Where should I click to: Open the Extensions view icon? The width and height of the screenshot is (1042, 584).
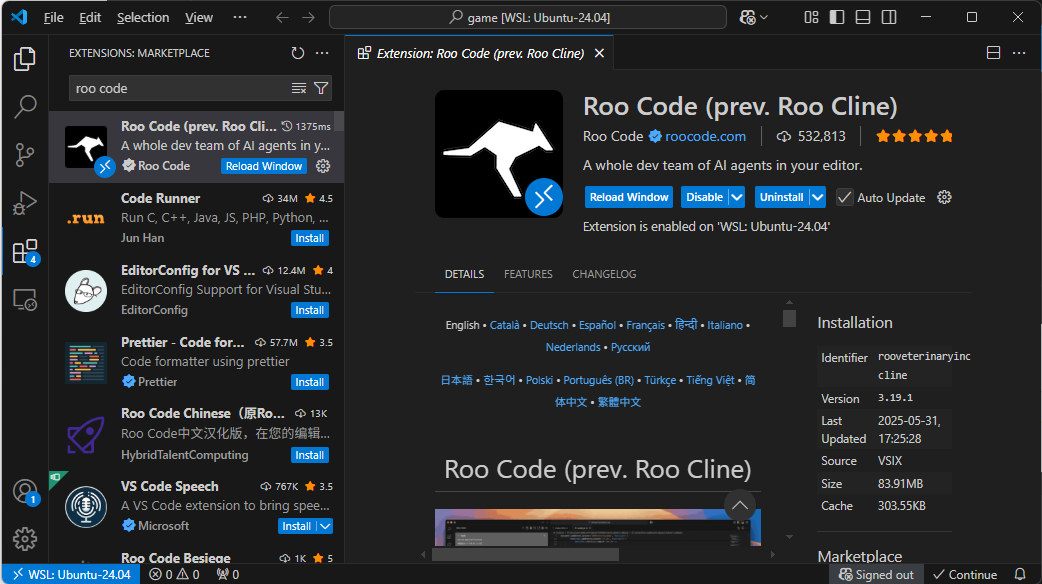25,252
